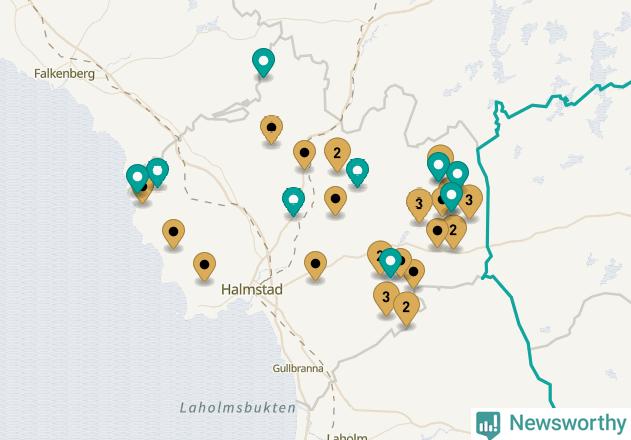Select the orange pin directly east of Halmstad

(x=315, y=266)
